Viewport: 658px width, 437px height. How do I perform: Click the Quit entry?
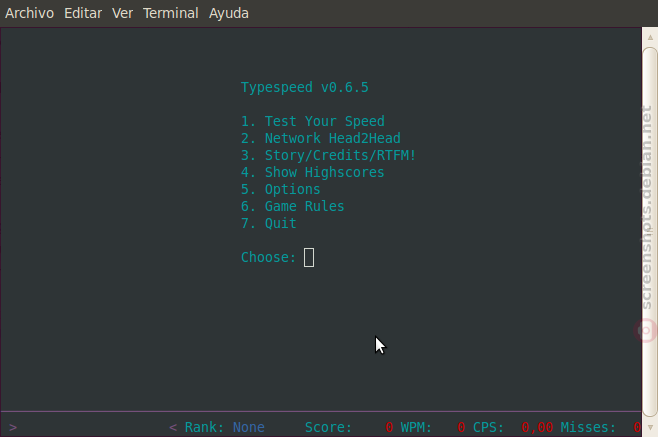[x=269, y=223]
